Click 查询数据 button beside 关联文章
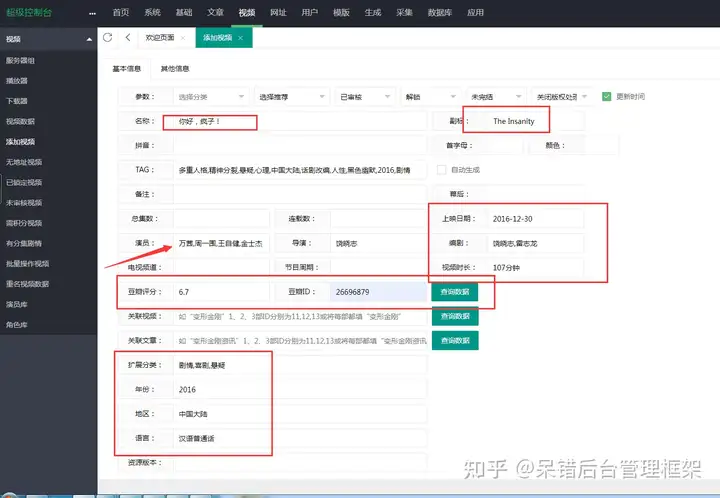 (455, 341)
